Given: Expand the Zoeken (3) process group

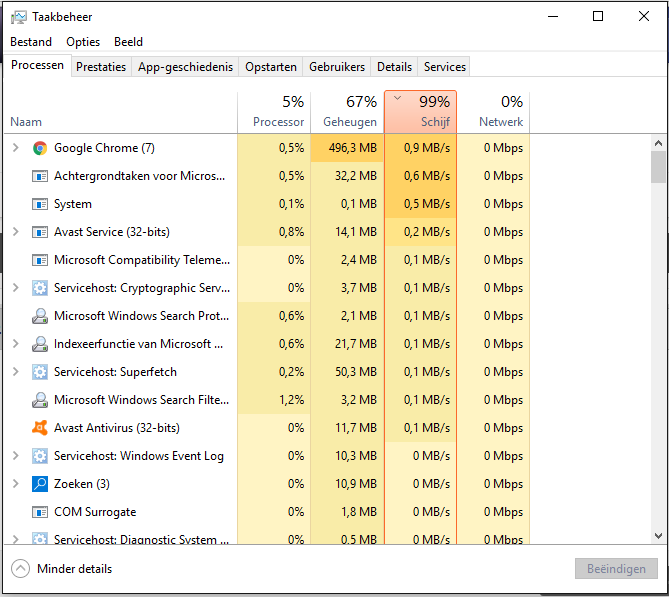Looking at the screenshot, I should [16, 484].
